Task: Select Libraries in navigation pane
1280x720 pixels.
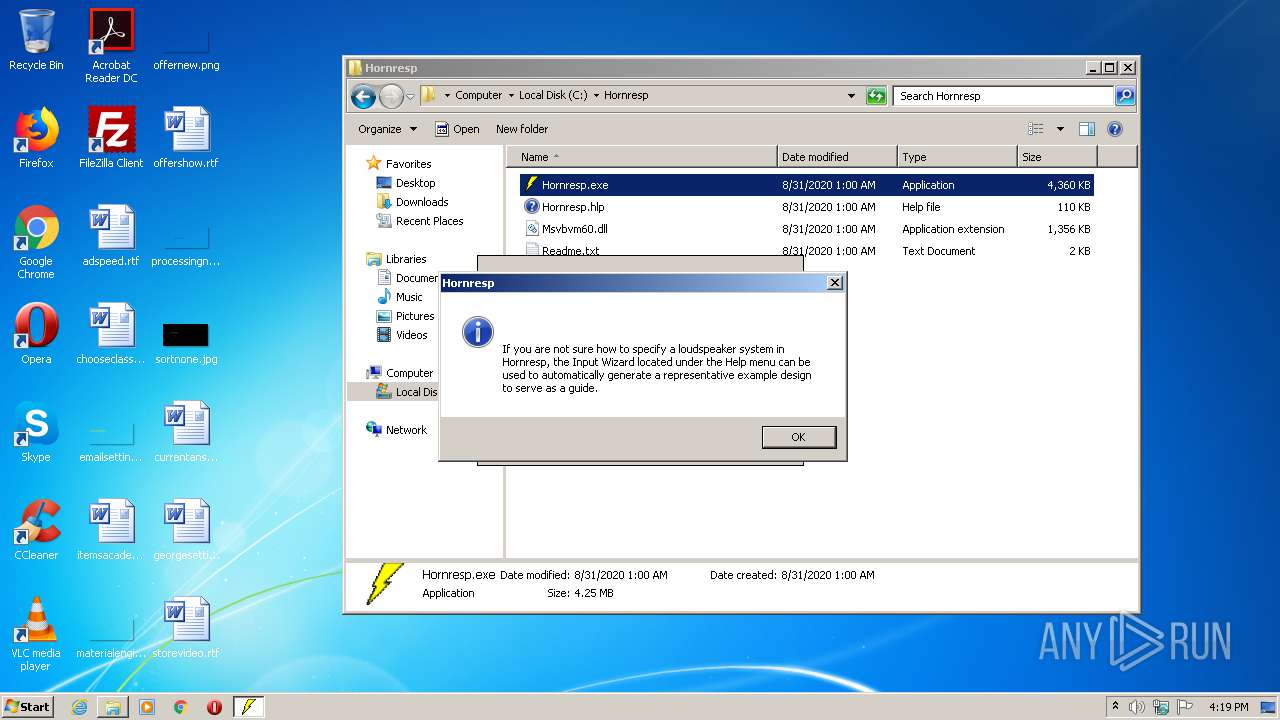Action: [396, 259]
